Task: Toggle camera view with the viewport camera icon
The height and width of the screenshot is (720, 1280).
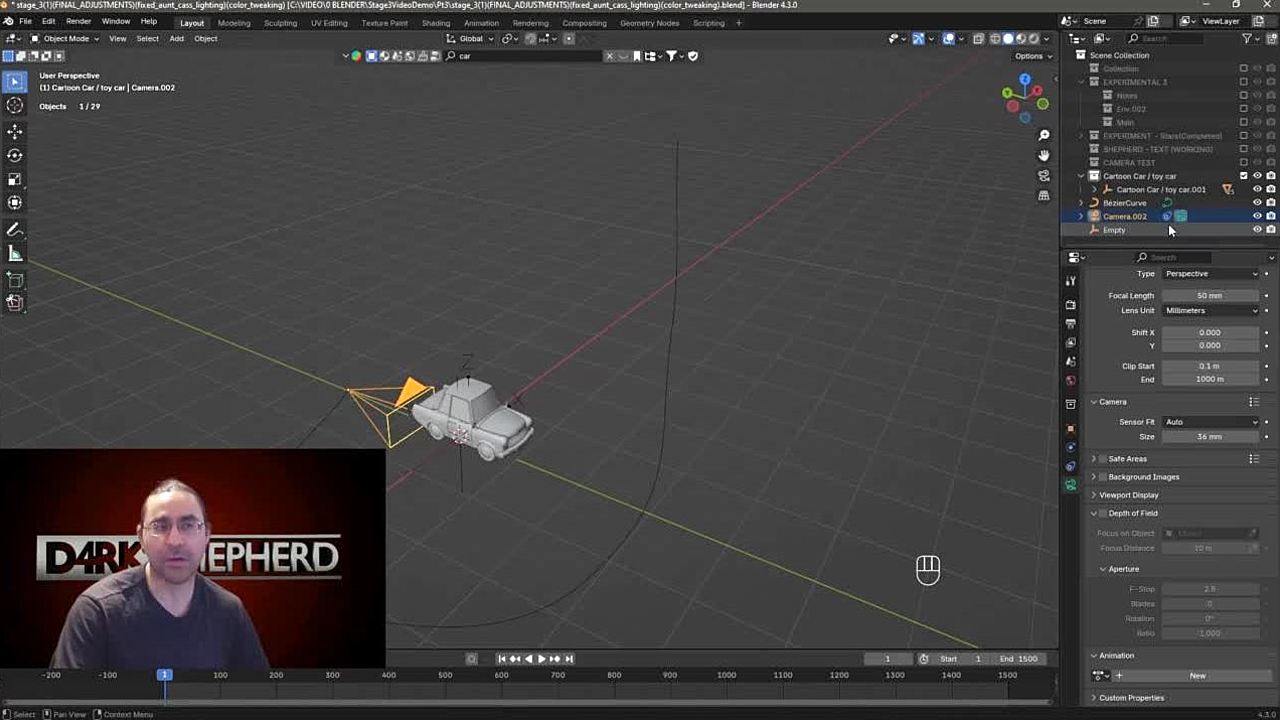Action: click(1043, 176)
